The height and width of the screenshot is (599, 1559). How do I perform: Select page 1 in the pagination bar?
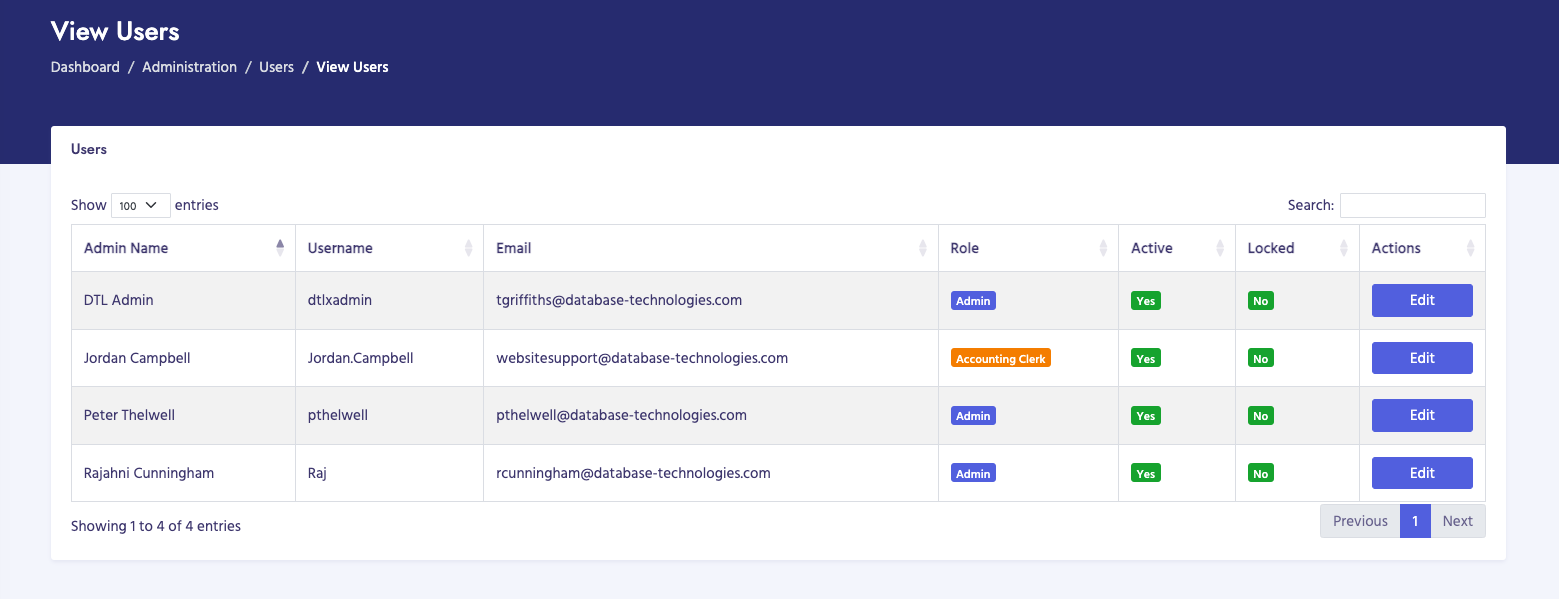coord(1415,520)
